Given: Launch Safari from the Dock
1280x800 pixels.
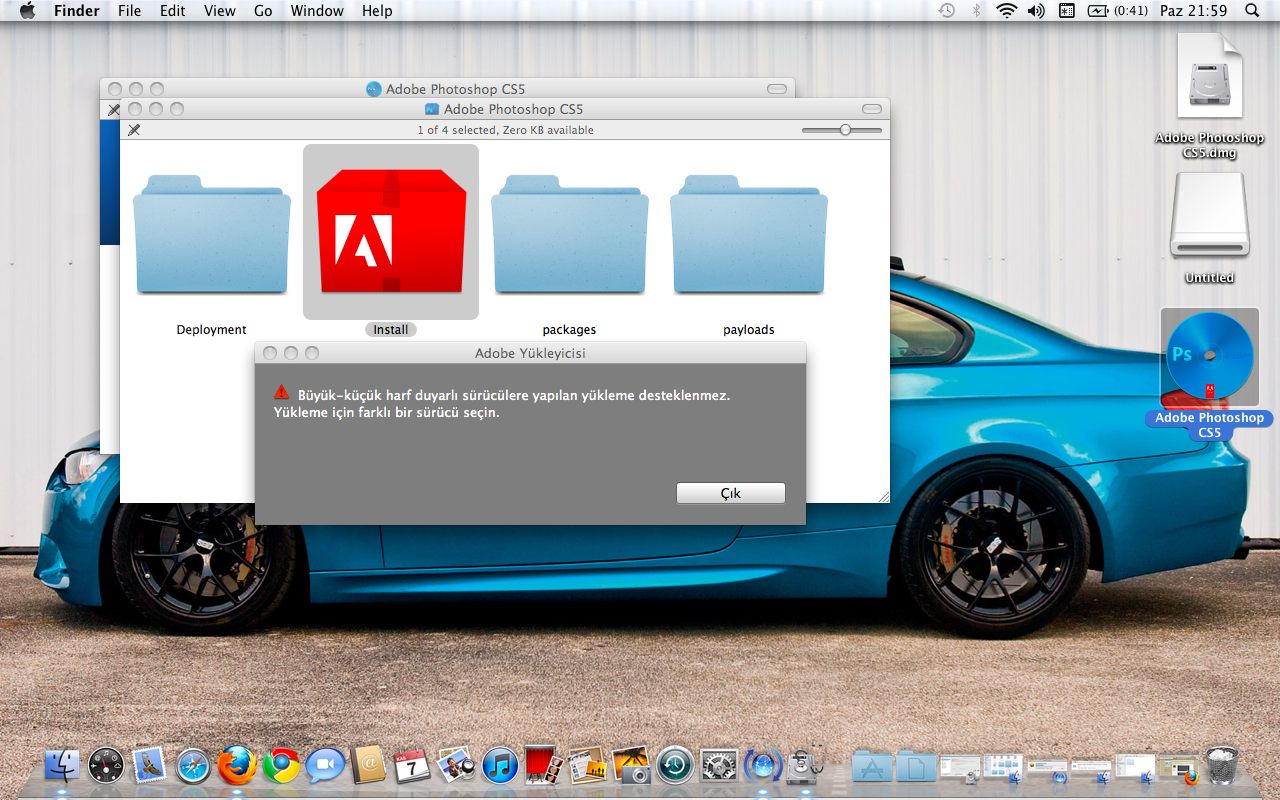Looking at the screenshot, I should pos(194,766).
